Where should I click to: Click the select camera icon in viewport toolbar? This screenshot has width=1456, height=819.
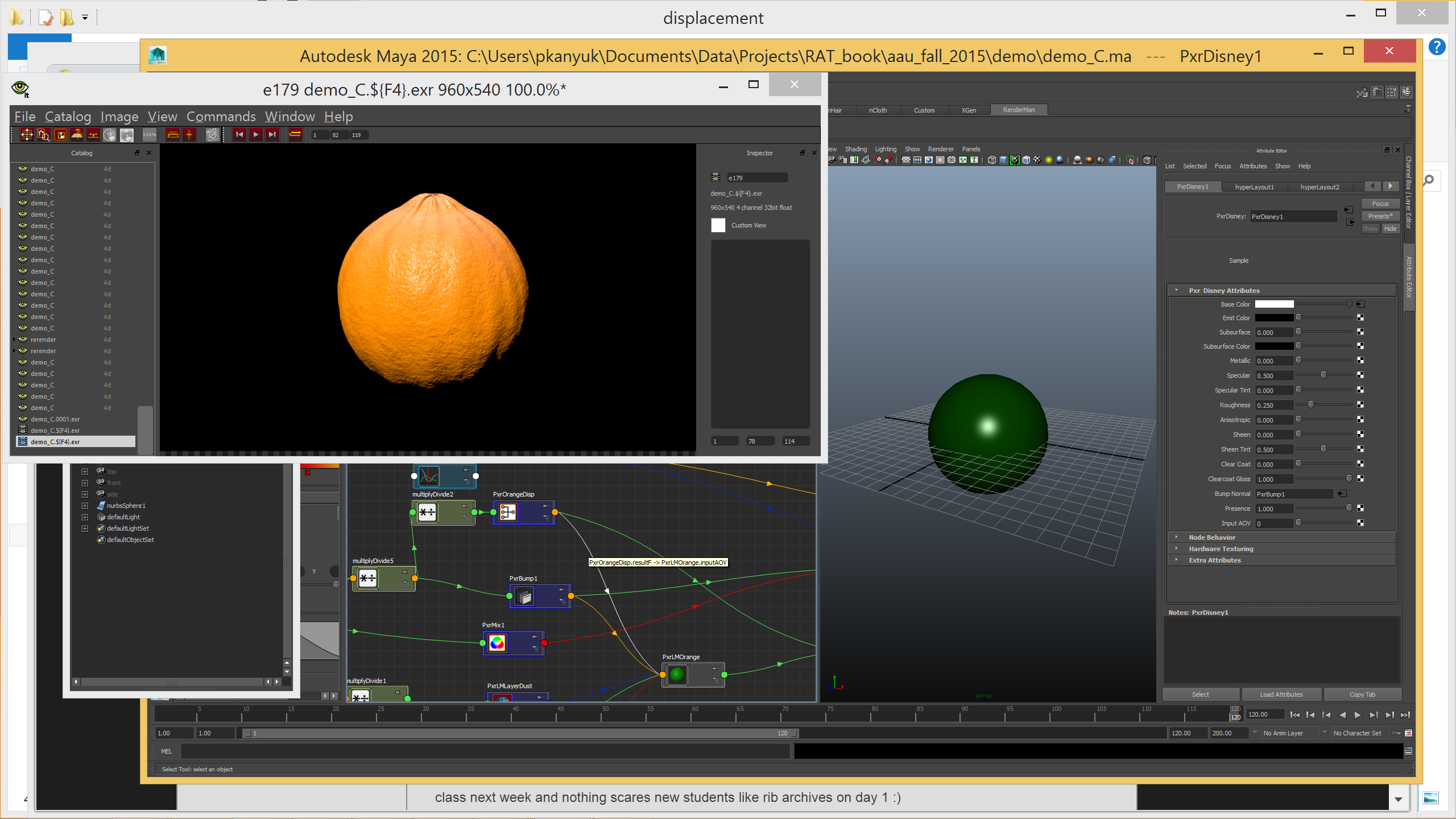click(x=832, y=160)
